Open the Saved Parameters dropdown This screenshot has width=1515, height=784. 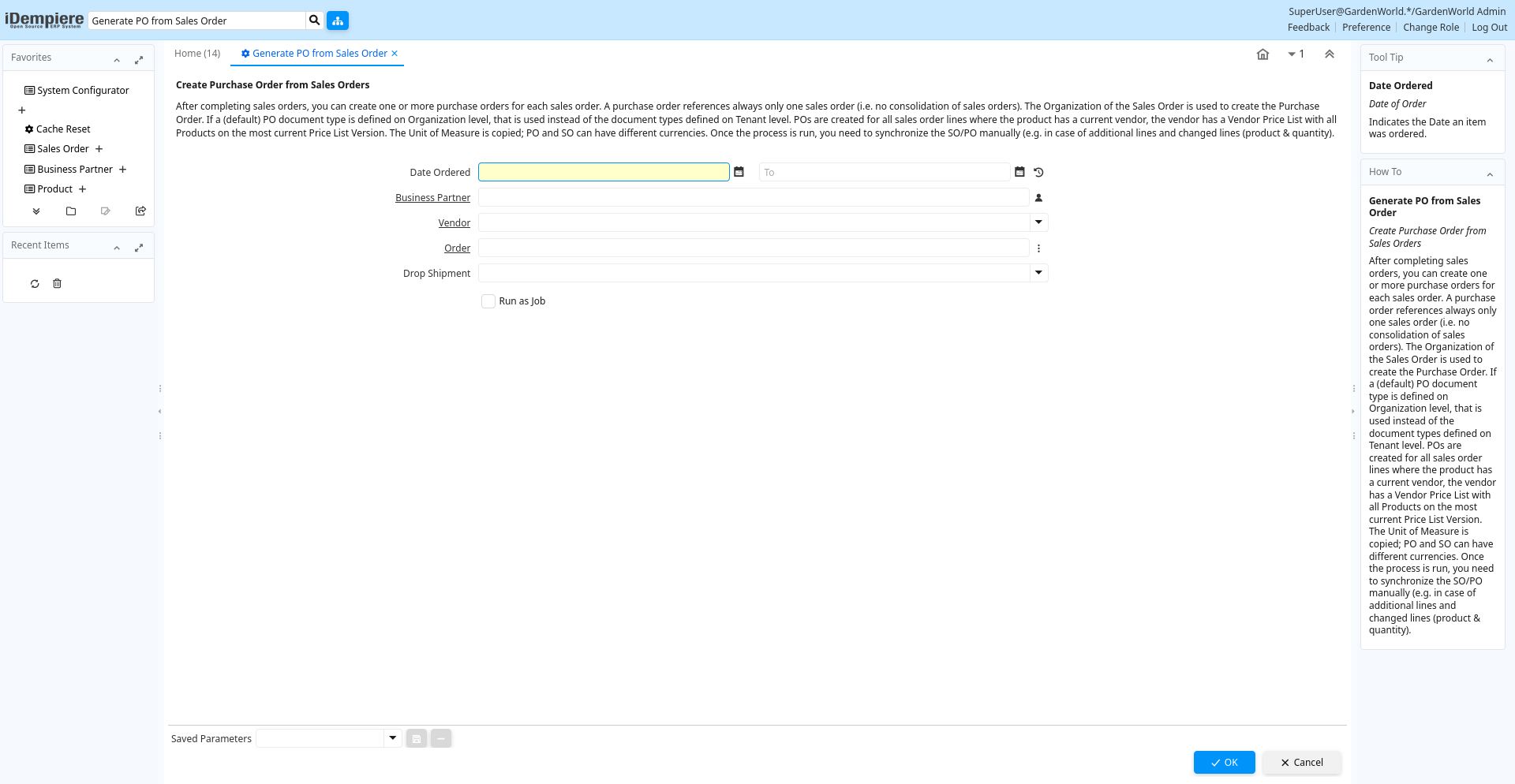392,738
